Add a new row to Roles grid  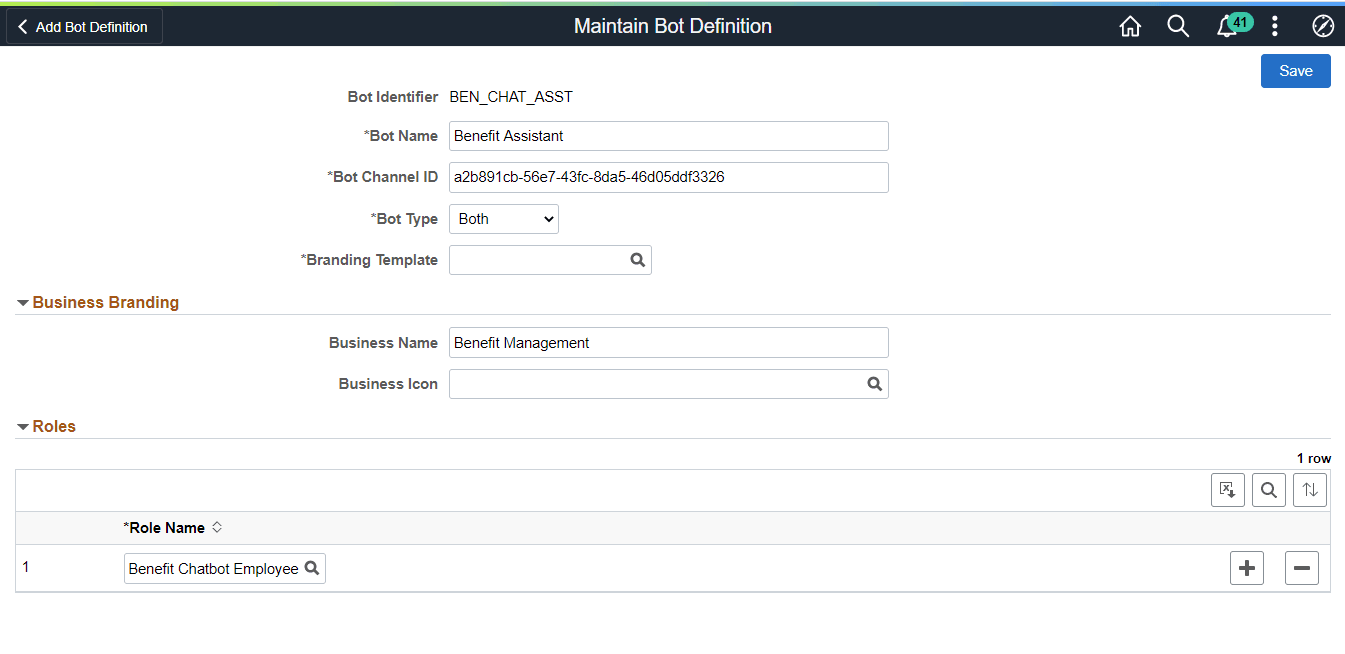pyautogui.click(x=1246, y=567)
